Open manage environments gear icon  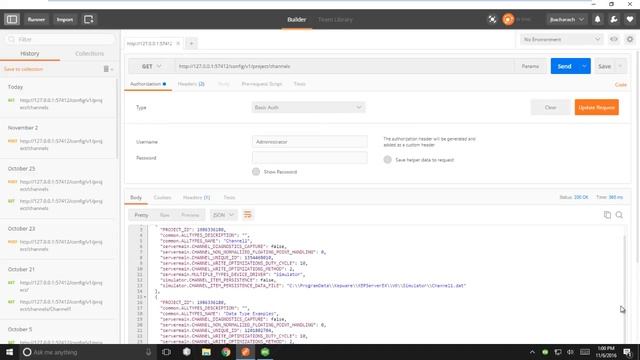630,39
